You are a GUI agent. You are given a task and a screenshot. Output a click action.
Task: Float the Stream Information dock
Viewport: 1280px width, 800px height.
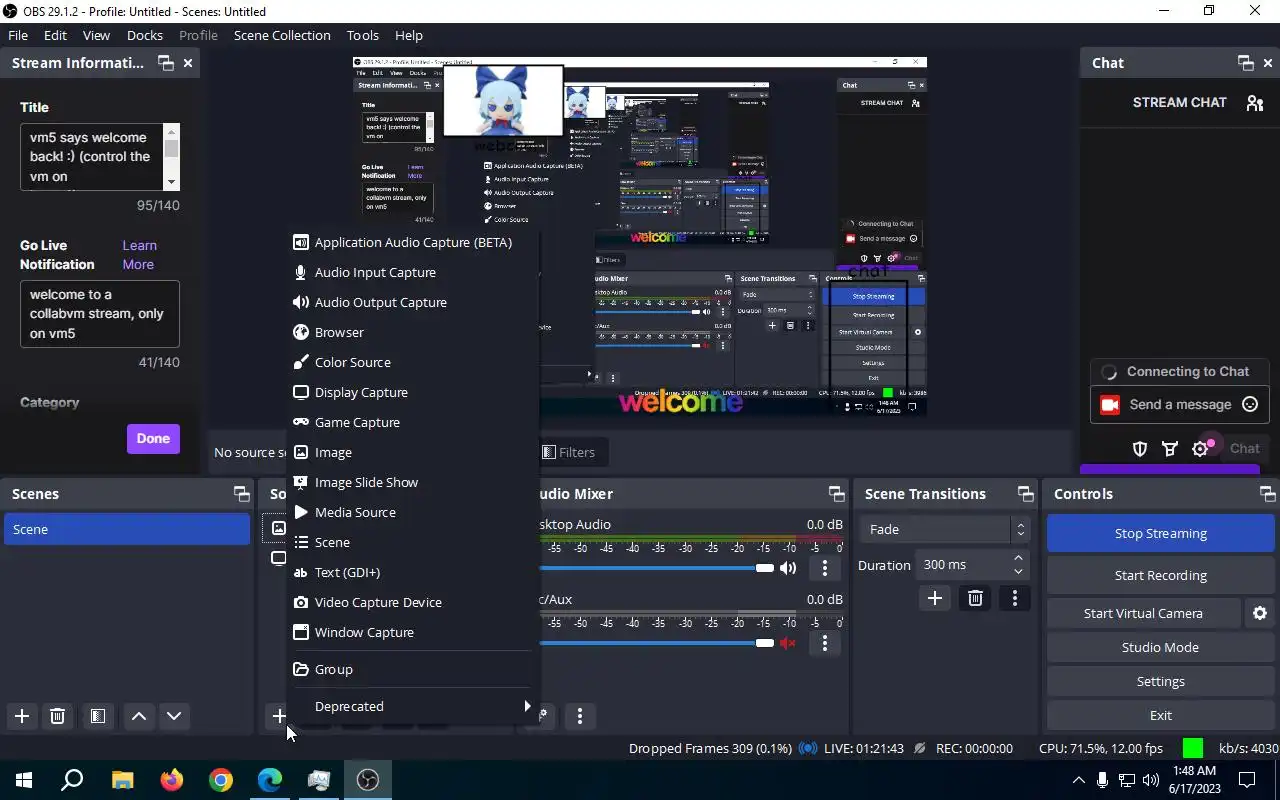point(166,63)
